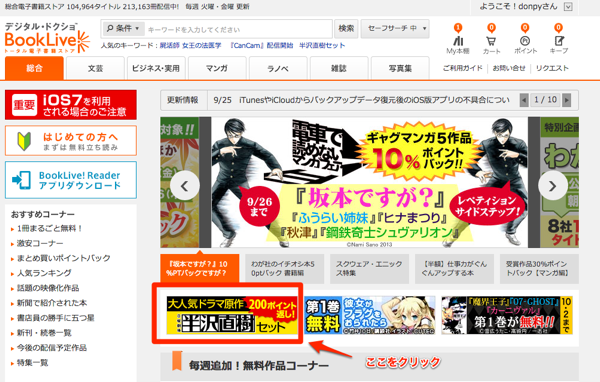Select the ラノベ tab
This screenshot has height=382, width=600.
(278, 68)
